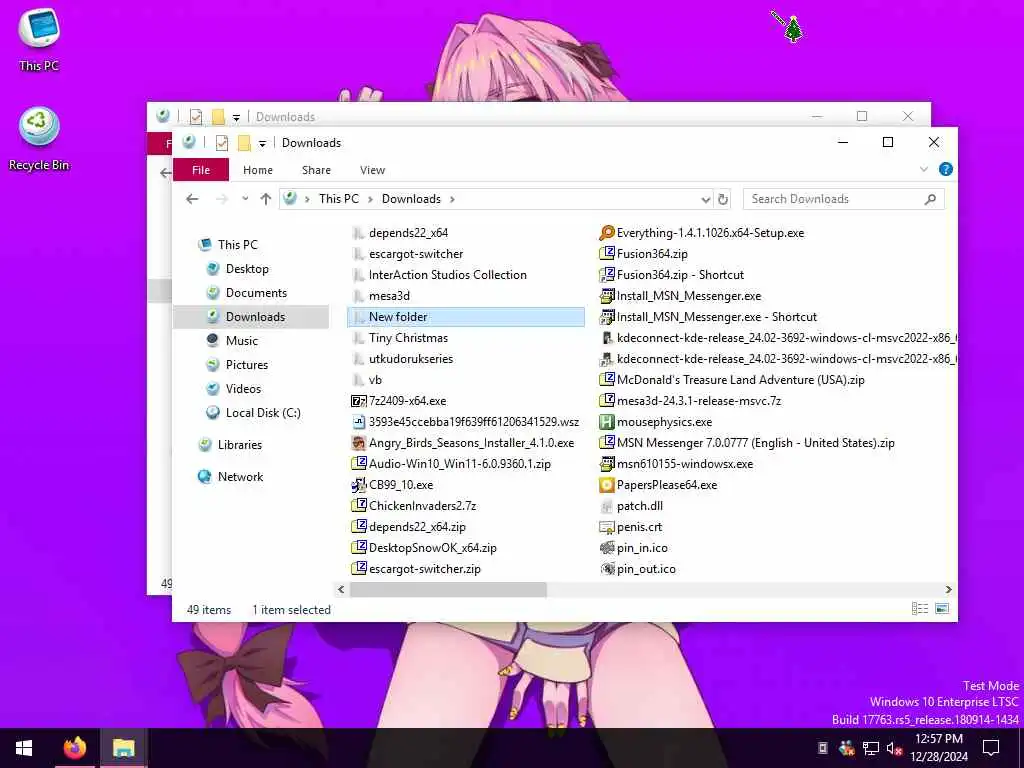Select the 7z2409-x64.exe file icon
This screenshot has width=1024, height=768.
pos(359,401)
